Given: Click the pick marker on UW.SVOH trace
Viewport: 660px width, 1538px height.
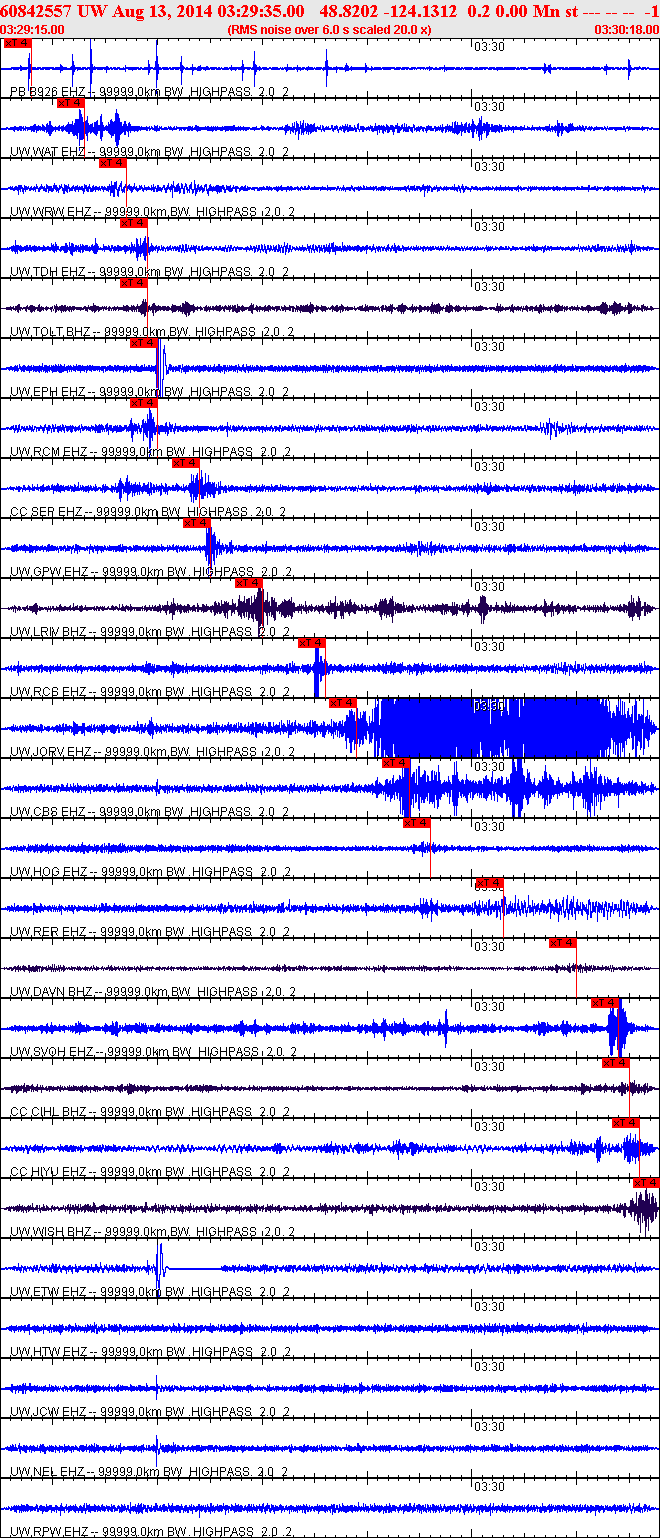Looking at the screenshot, I should pyautogui.click(x=606, y=1002).
